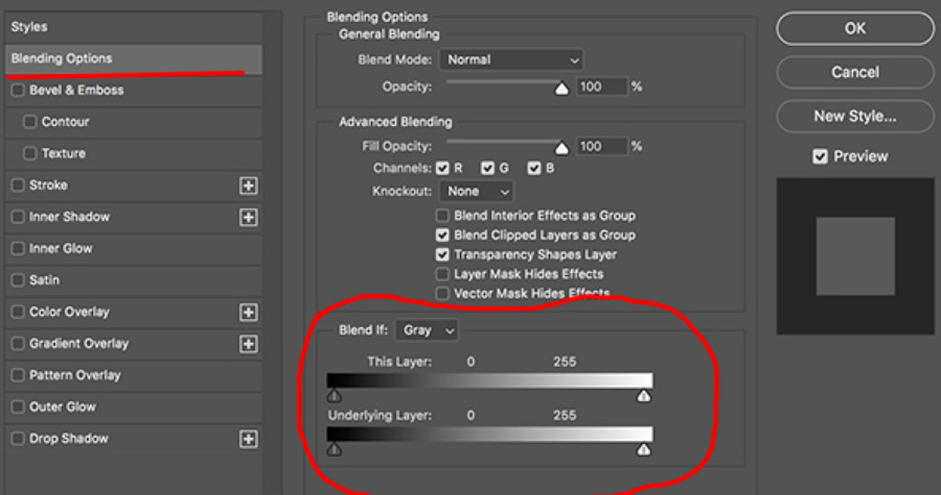Open the Blend Mode dropdown
Screen dimensions: 941x495
coord(511,59)
